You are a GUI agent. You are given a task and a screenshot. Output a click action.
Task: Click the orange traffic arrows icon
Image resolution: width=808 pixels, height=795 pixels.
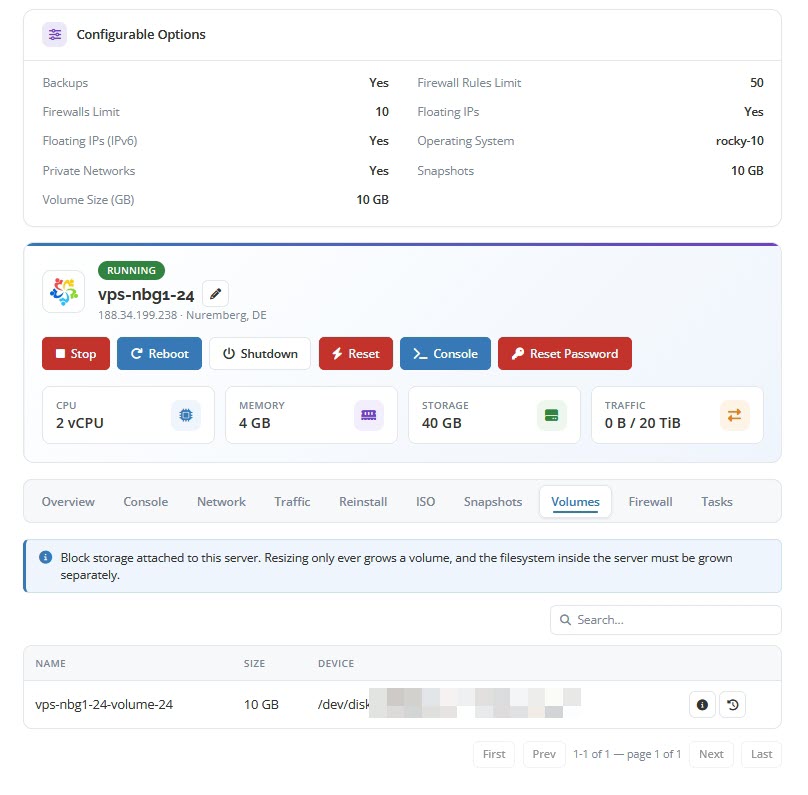(734, 415)
